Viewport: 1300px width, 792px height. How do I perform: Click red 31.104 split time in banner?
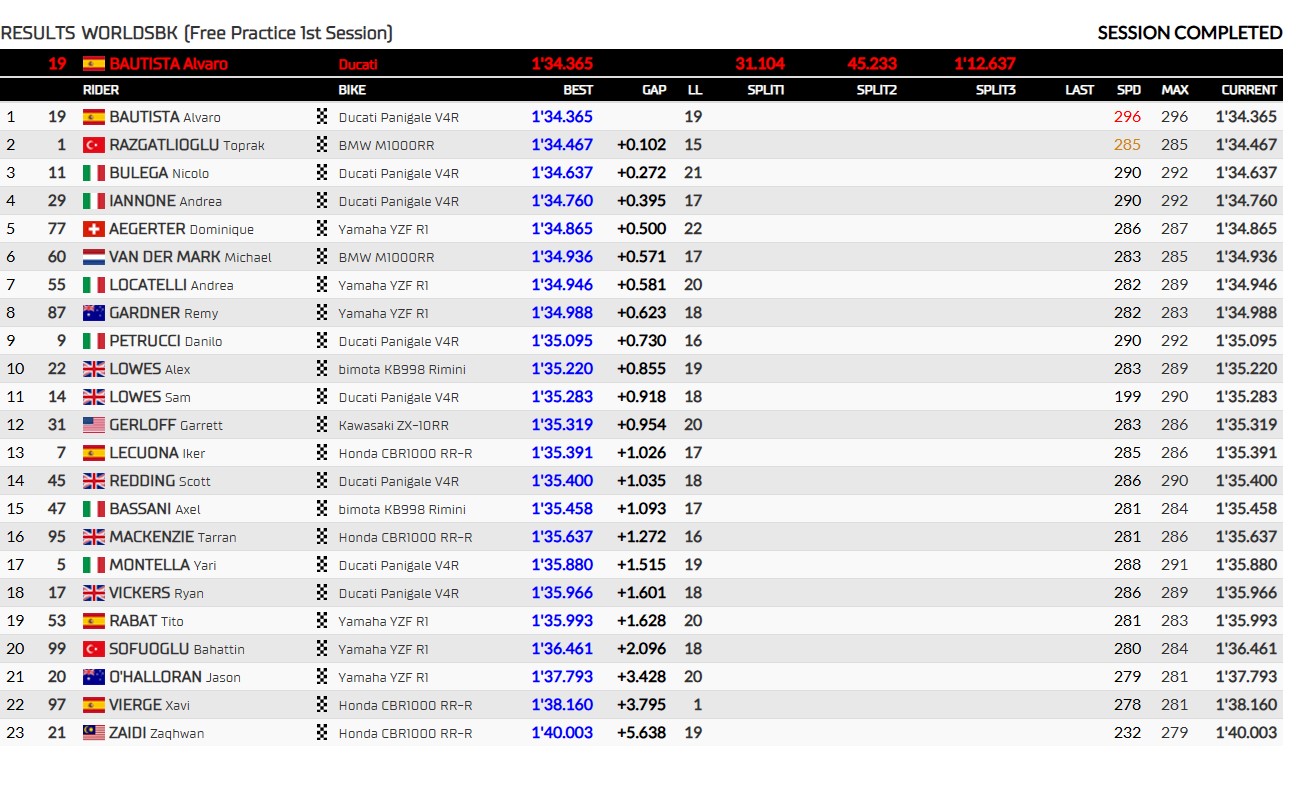[x=760, y=63]
